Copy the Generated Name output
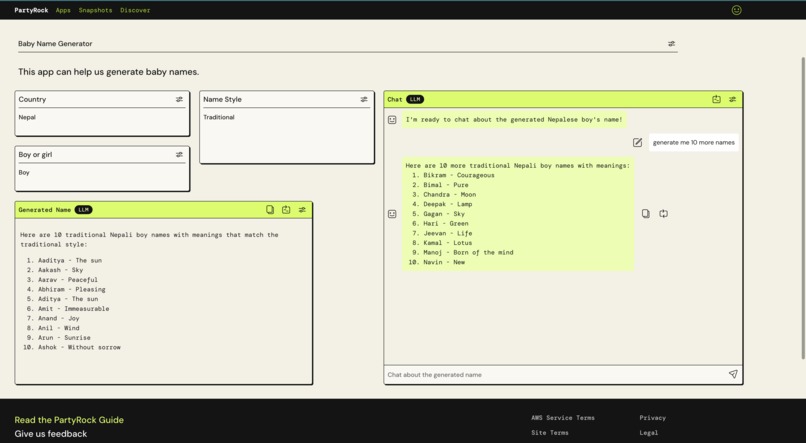Image resolution: width=806 pixels, height=443 pixels. (x=270, y=210)
